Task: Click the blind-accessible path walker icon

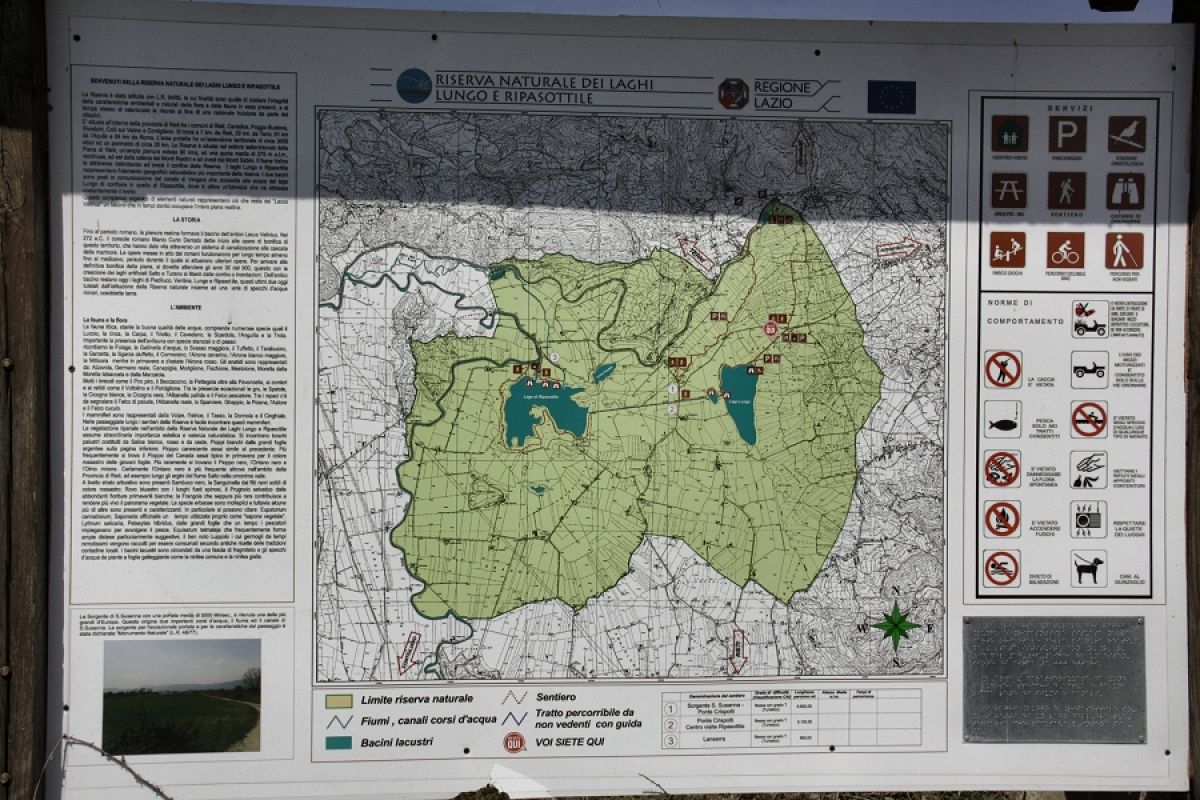Action: tap(1125, 250)
